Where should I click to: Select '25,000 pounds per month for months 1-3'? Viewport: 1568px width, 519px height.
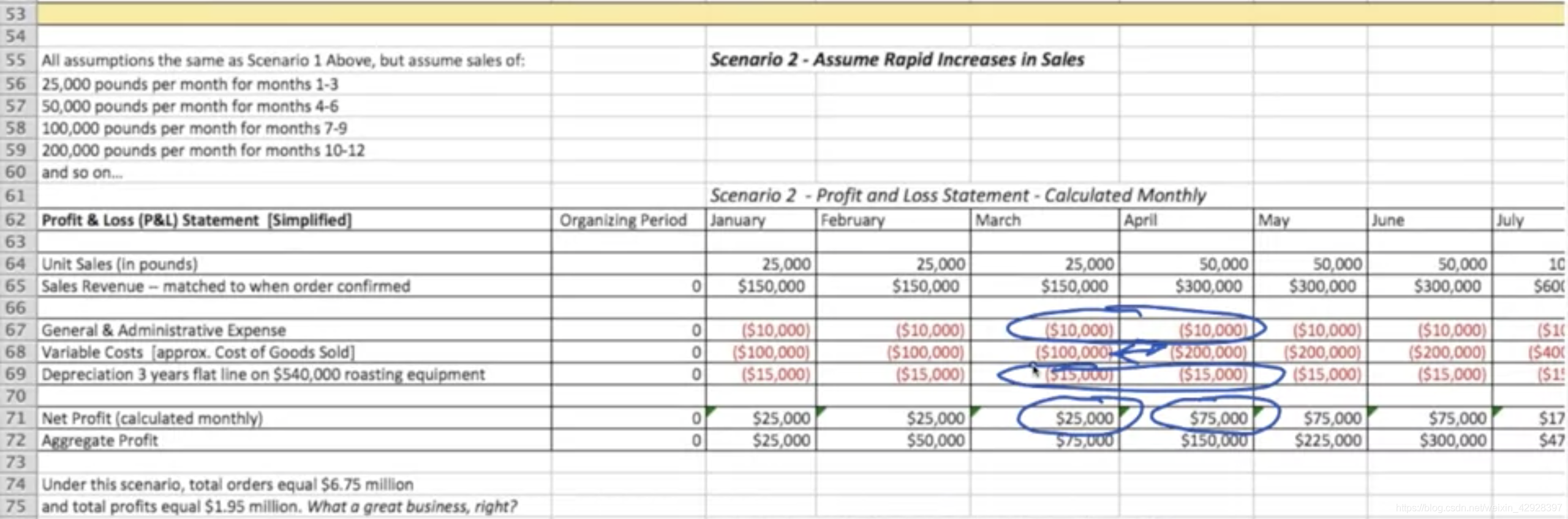point(190,84)
